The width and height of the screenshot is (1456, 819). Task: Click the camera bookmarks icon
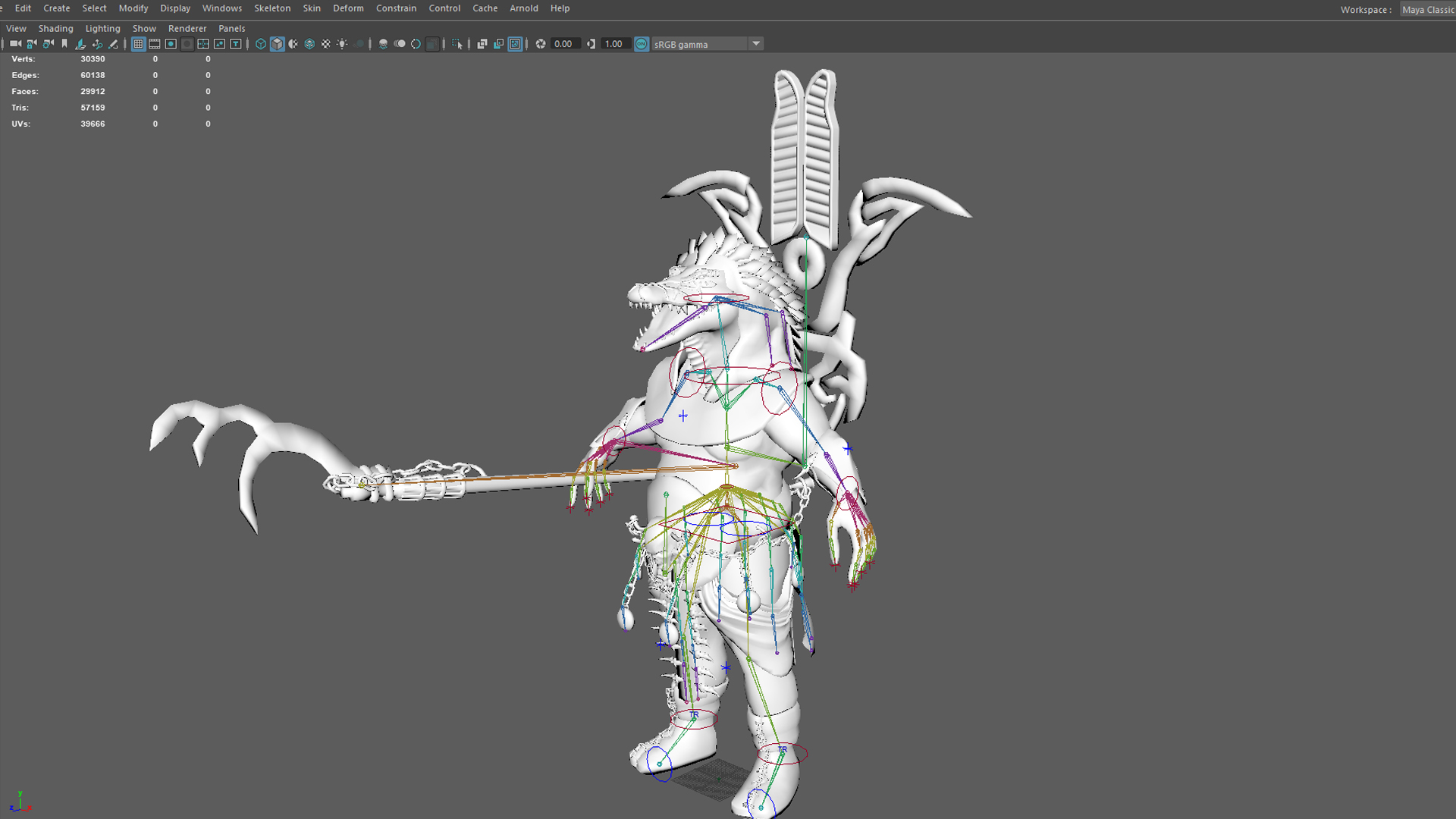(64, 44)
